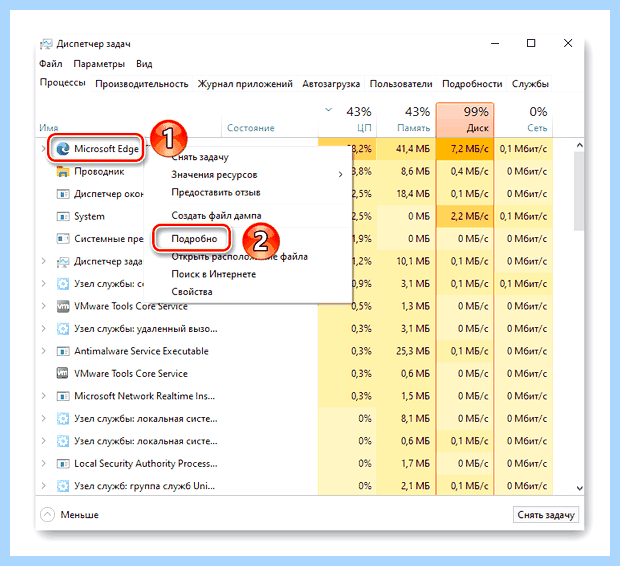Expand Узел служб: группа служб Uni row

[43, 486]
